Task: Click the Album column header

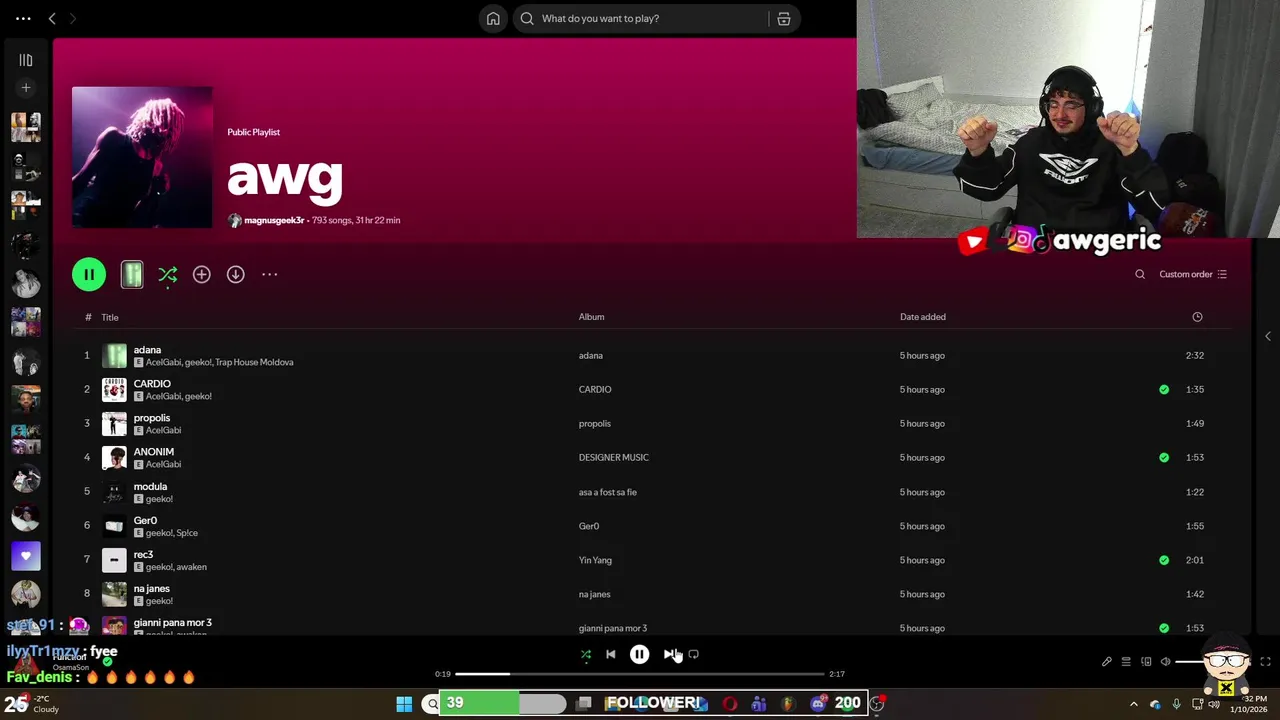Action: coord(591,317)
